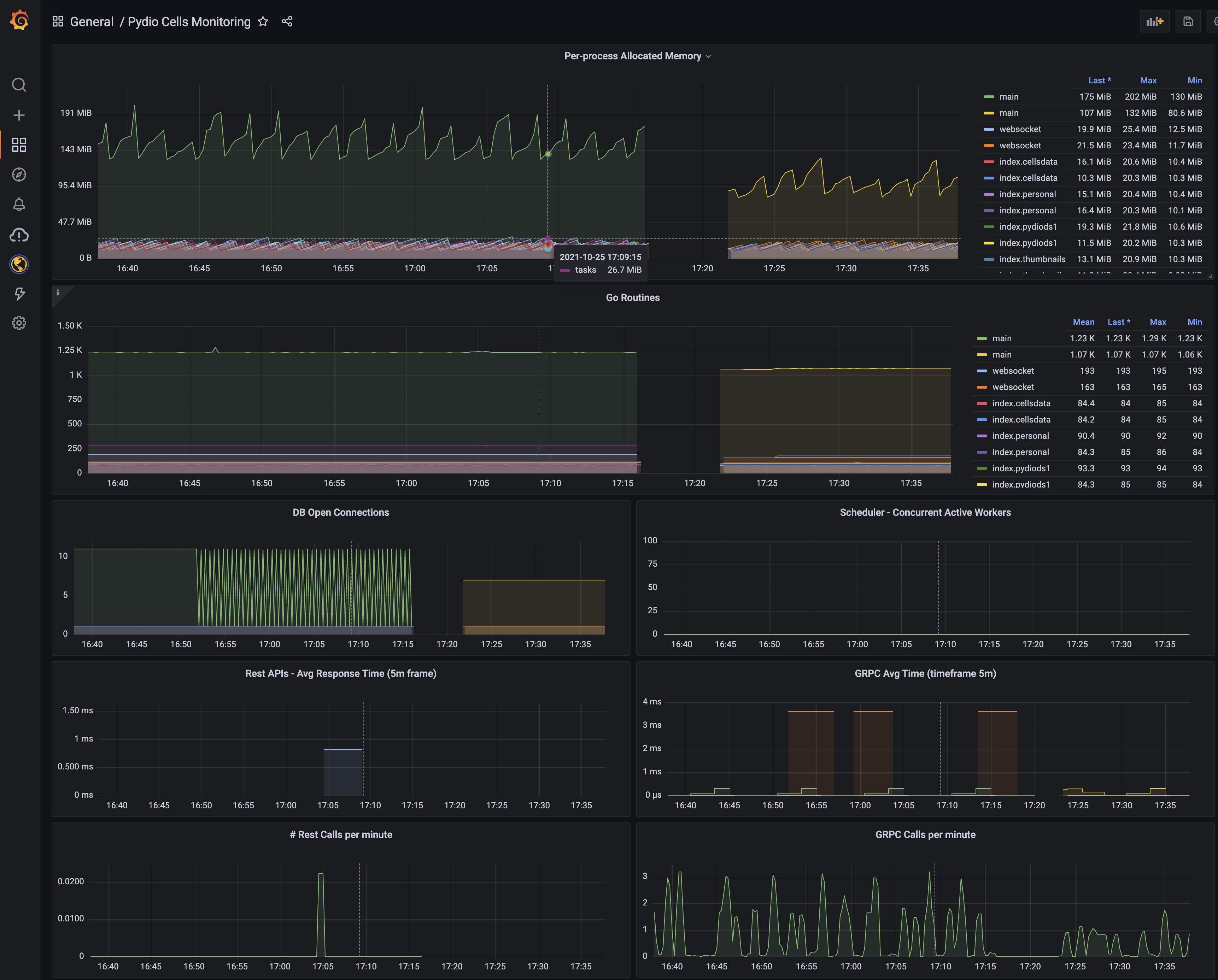Sort Go Routines legend by Mean column
The width and height of the screenshot is (1218, 980).
pyautogui.click(x=1084, y=322)
